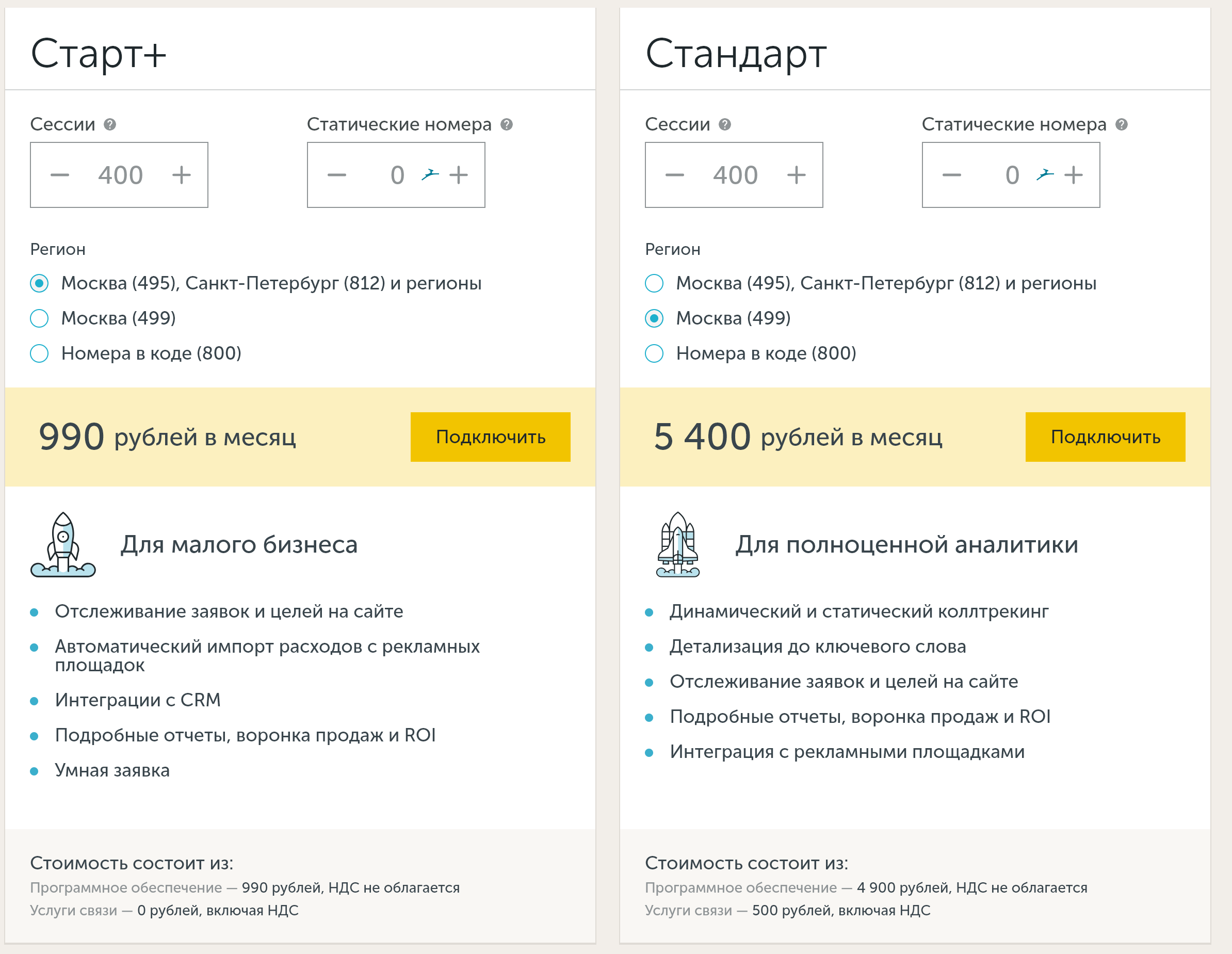Choose Москва (495) and regions option in Стандарт
Screen dimensions: 1232x954
click(x=654, y=283)
